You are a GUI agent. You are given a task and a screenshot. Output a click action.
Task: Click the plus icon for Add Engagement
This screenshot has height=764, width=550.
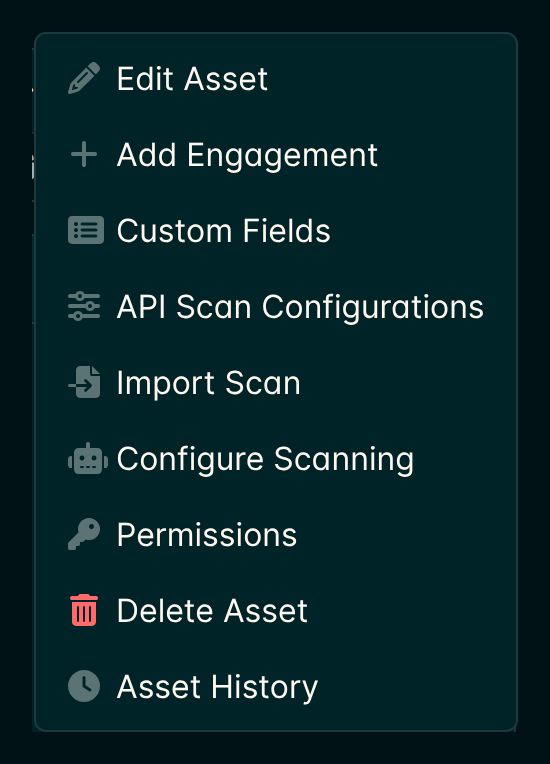84,154
